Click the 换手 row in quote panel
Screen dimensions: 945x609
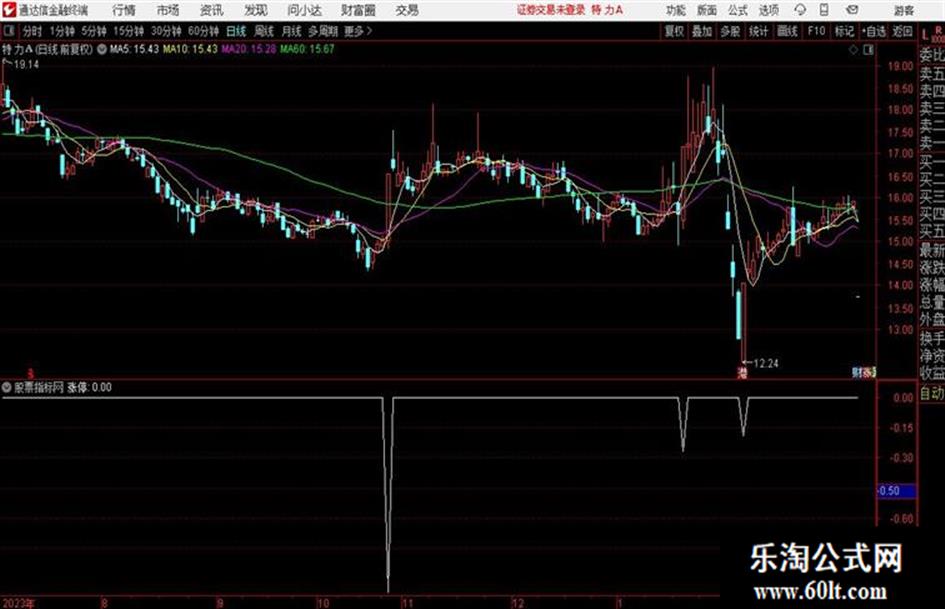click(x=932, y=338)
